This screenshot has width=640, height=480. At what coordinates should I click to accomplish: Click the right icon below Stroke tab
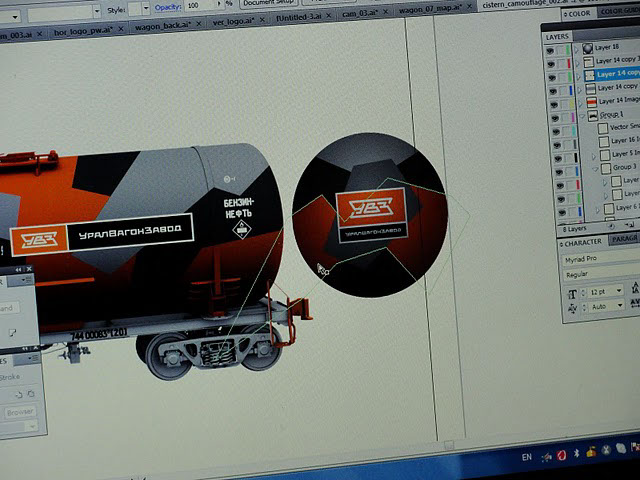31,394
